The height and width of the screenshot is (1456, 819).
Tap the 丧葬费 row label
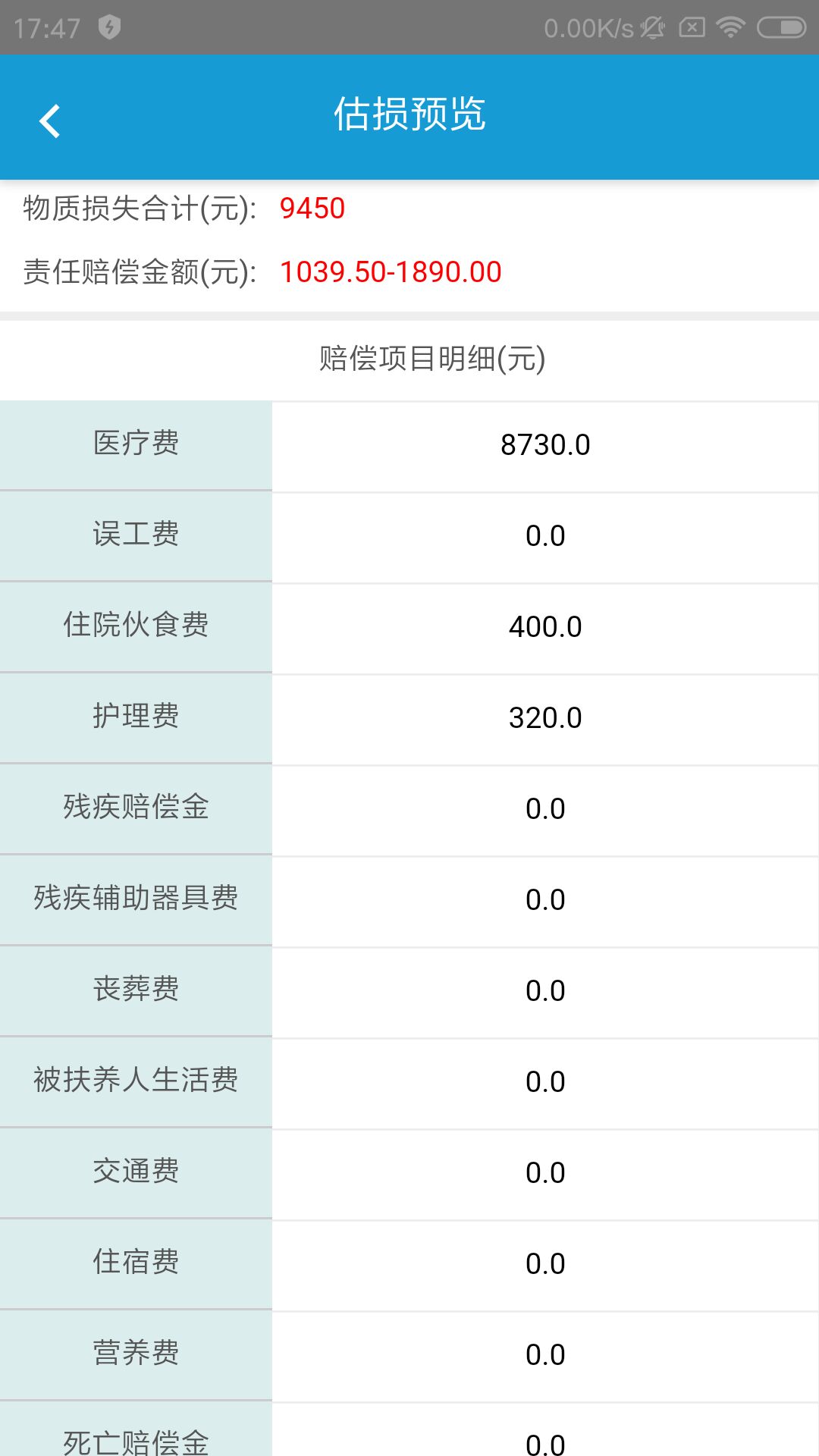136,990
